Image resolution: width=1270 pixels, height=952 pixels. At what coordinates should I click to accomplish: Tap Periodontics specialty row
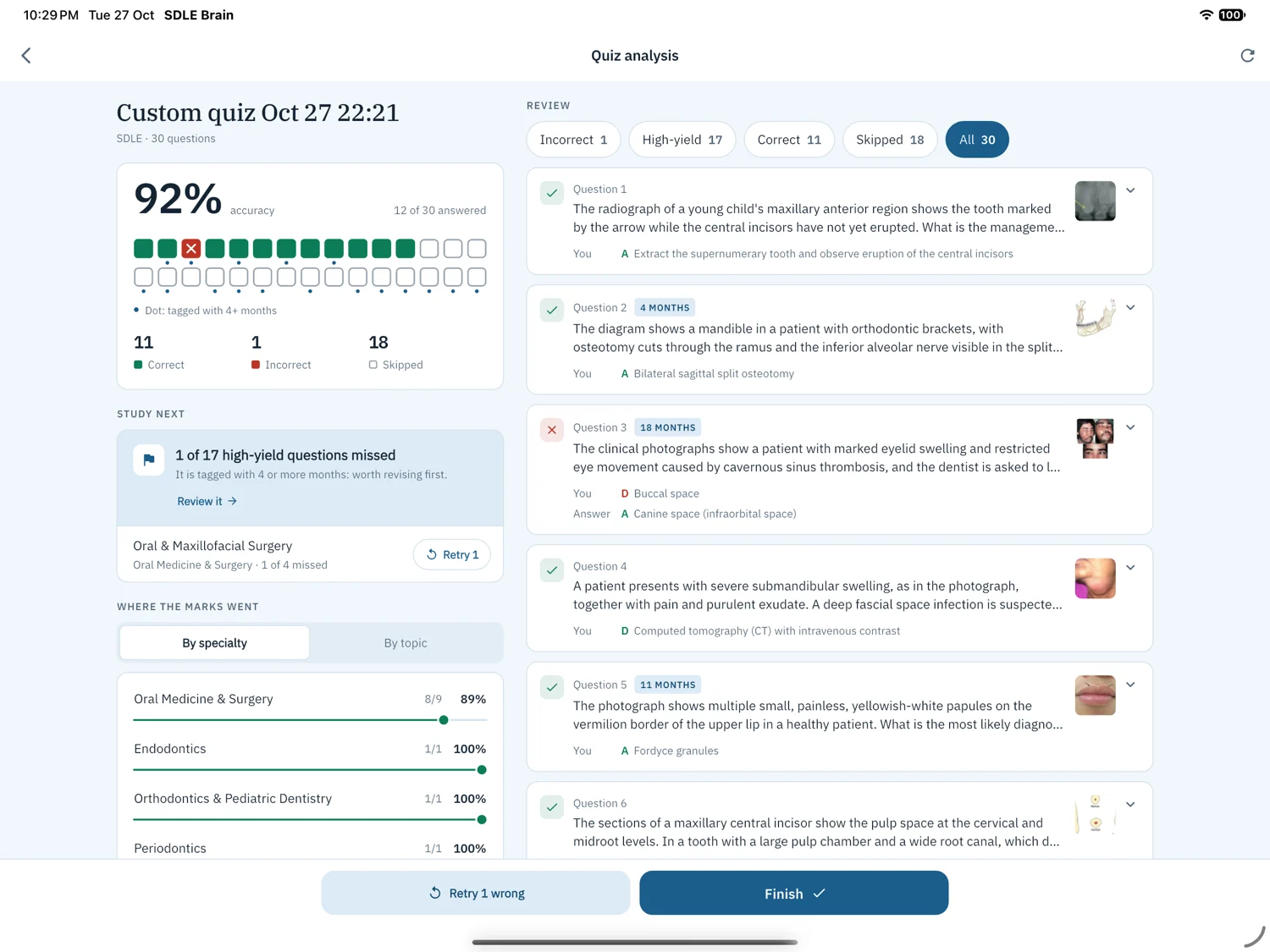click(310, 848)
